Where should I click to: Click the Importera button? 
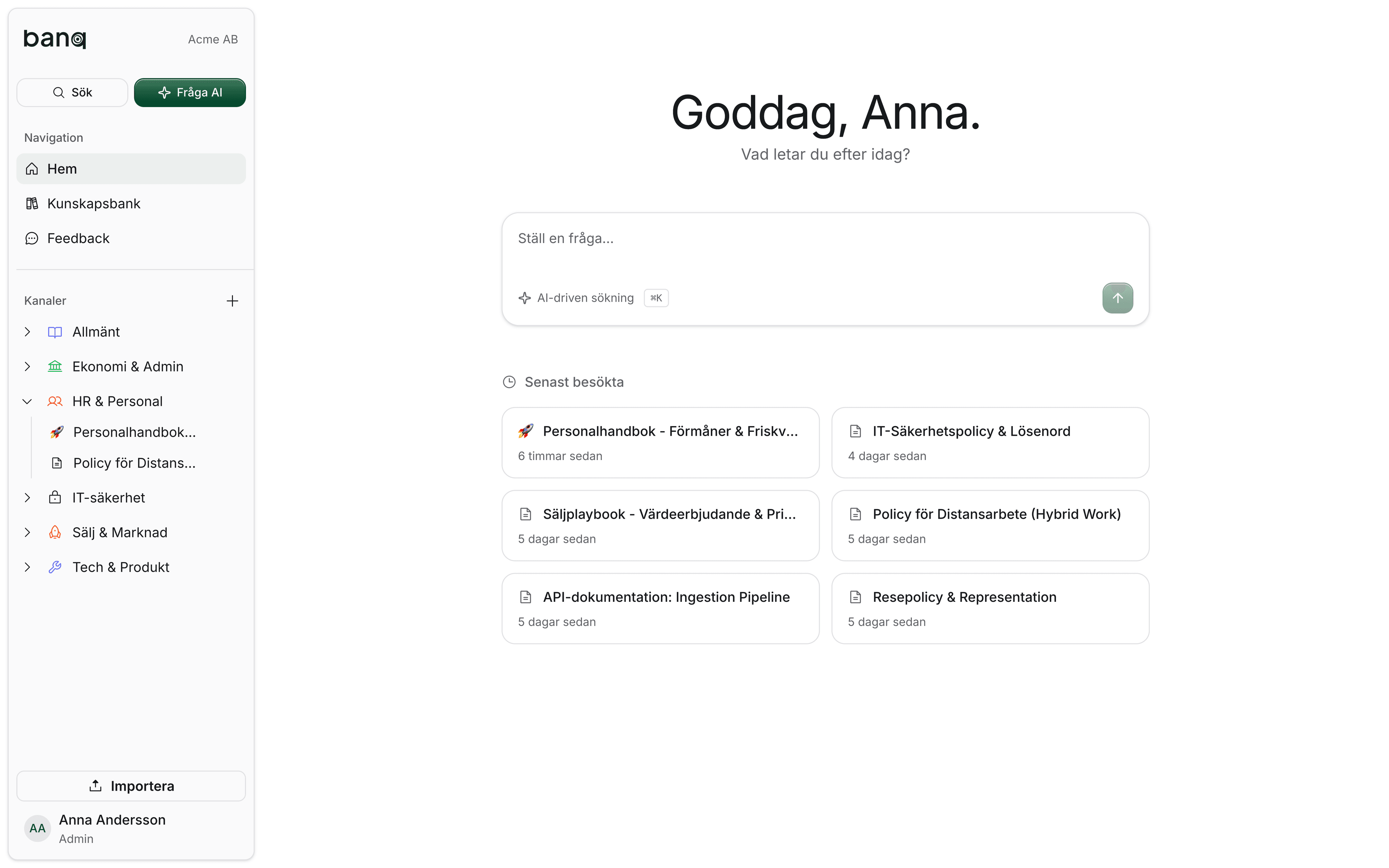[131, 786]
